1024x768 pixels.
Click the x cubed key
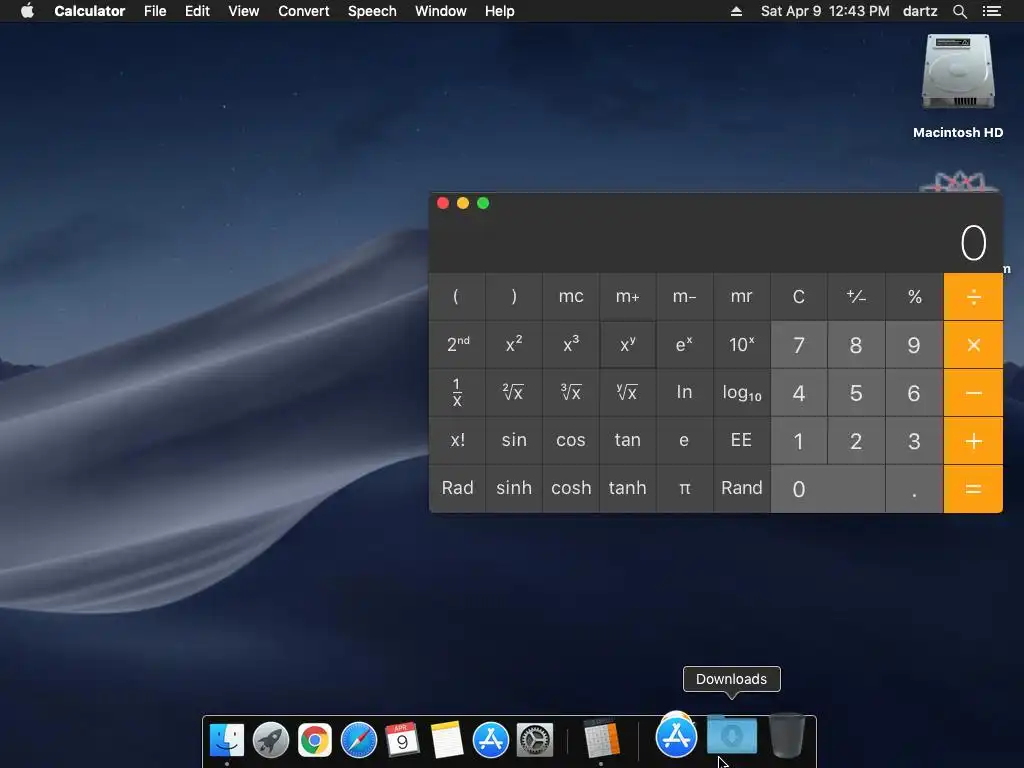pyautogui.click(x=571, y=344)
